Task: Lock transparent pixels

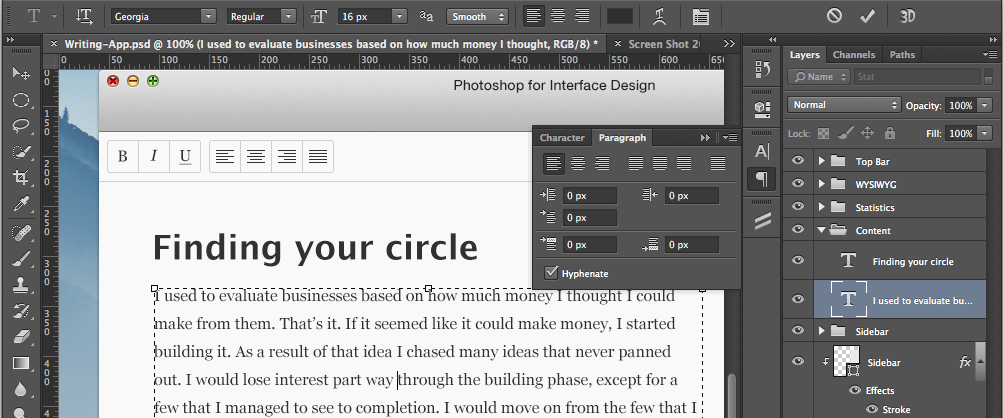Action: point(823,134)
